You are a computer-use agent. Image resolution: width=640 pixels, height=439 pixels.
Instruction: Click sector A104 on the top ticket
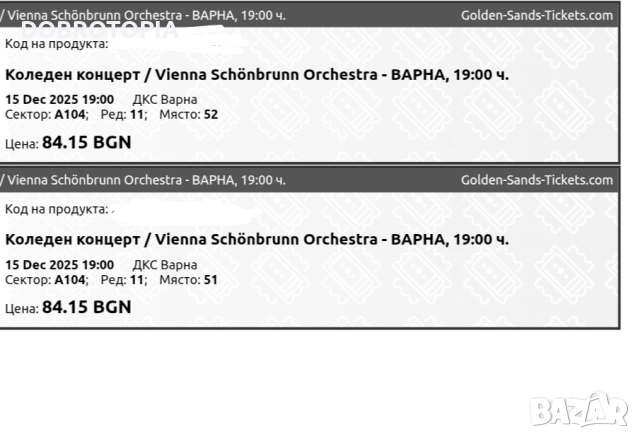[x=70, y=114]
